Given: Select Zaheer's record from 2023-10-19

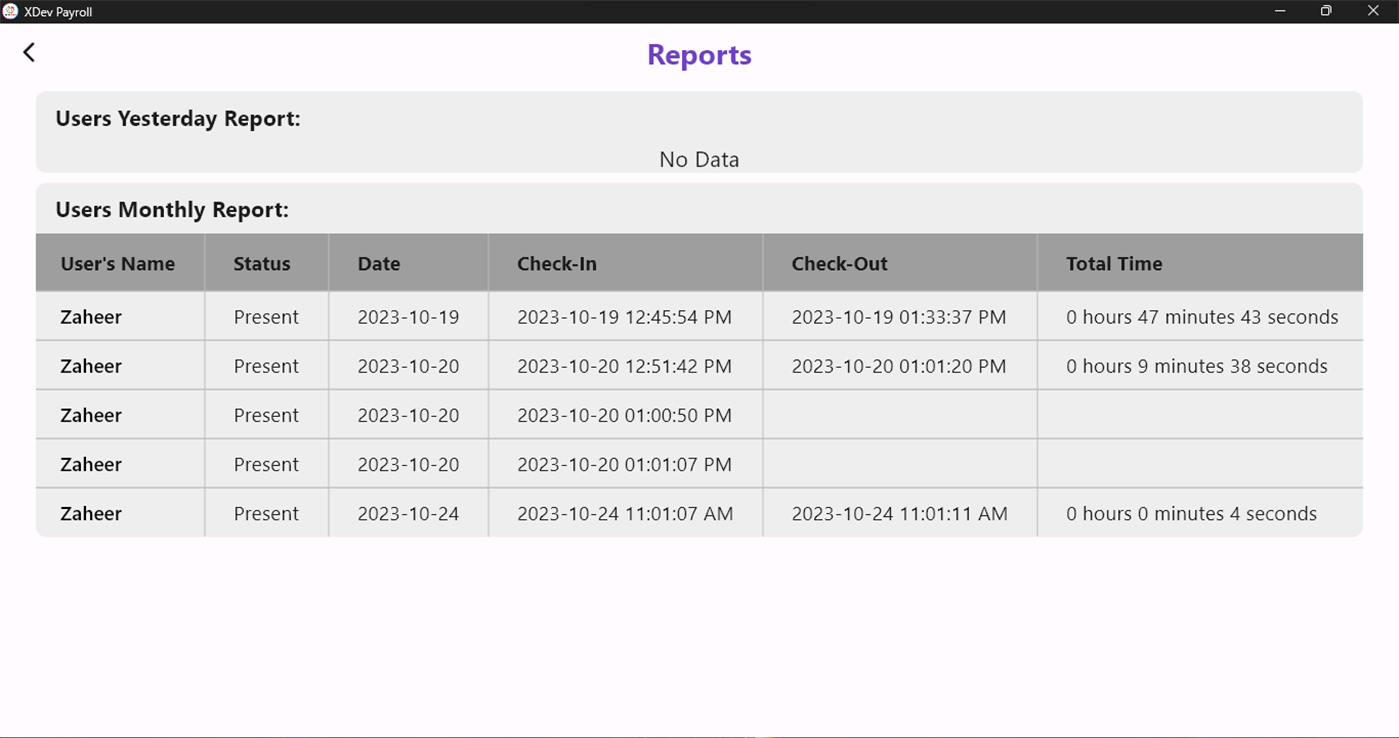Looking at the screenshot, I should 698,316.
